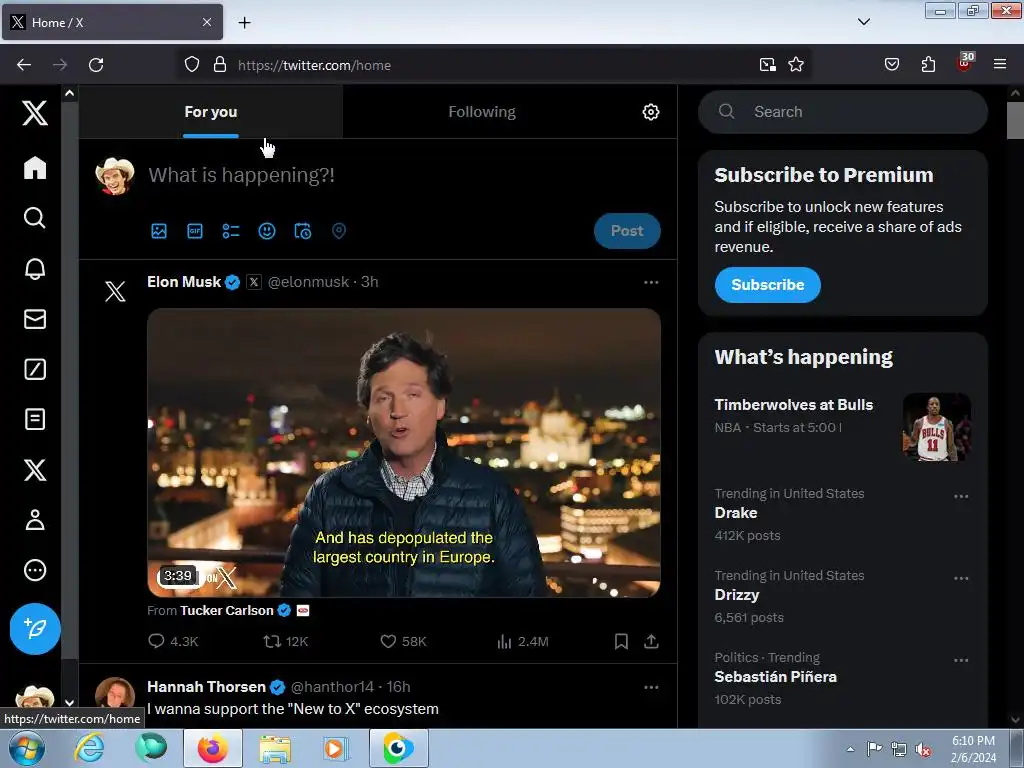The image size is (1024, 768).
Task: Repost Elon Musk's post (12K)
Action: 285,641
